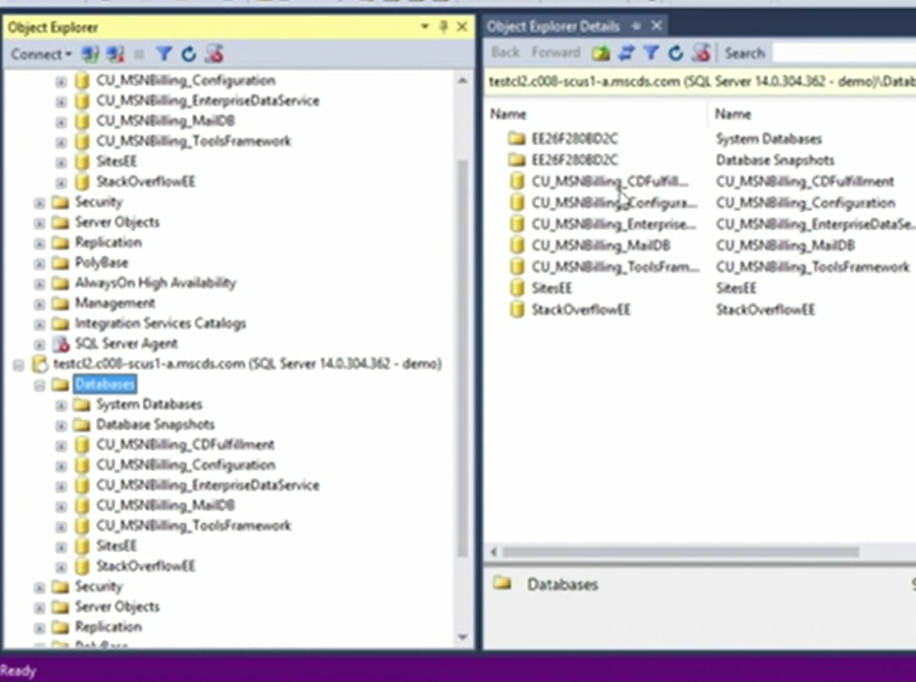The width and height of the screenshot is (916, 682).
Task: Expand Integration Services Catalogs node
Action: 39,324
